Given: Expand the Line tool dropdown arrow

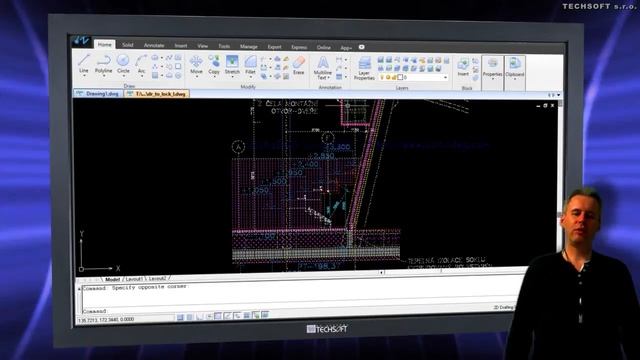Looking at the screenshot, I should tap(84, 76).
